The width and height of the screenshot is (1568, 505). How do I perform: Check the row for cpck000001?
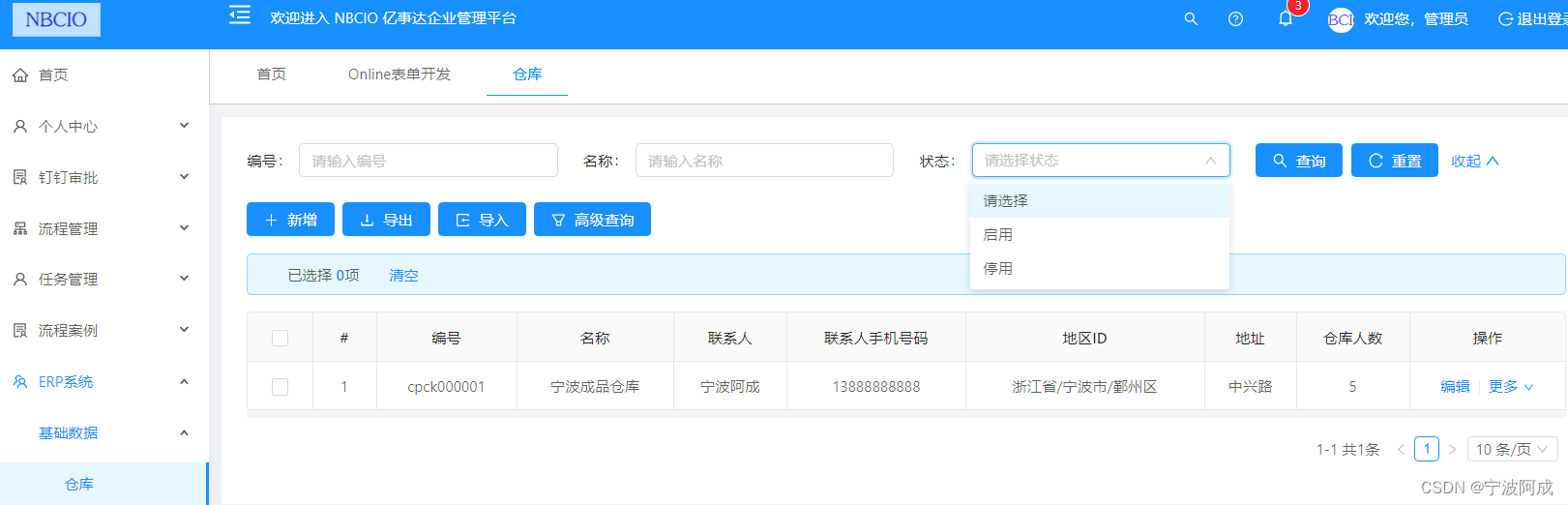pyautogui.click(x=281, y=387)
